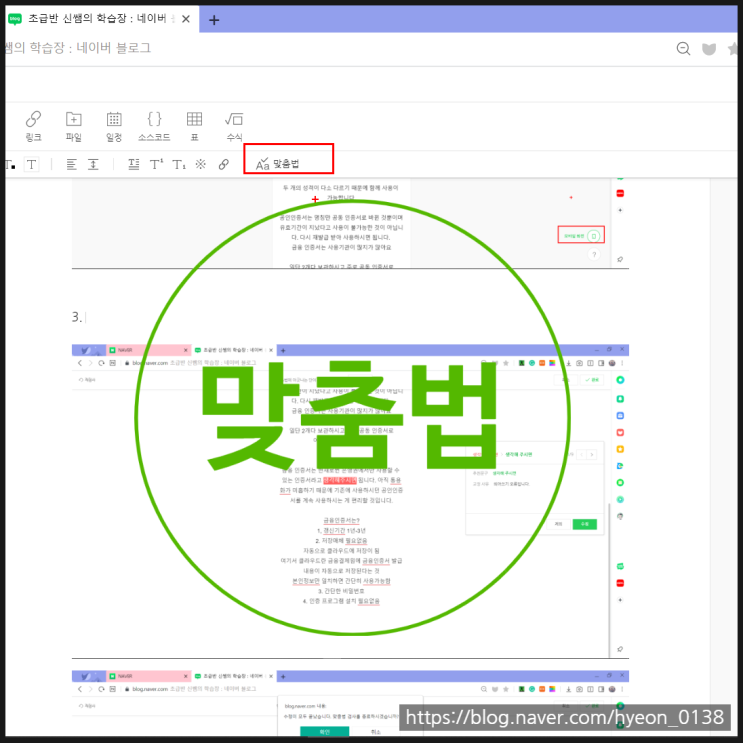Image resolution: width=743 pixels, height=743 pixels.
Task: Click the zoom magnifier icon in address bar
Action: tap(683, 48)
